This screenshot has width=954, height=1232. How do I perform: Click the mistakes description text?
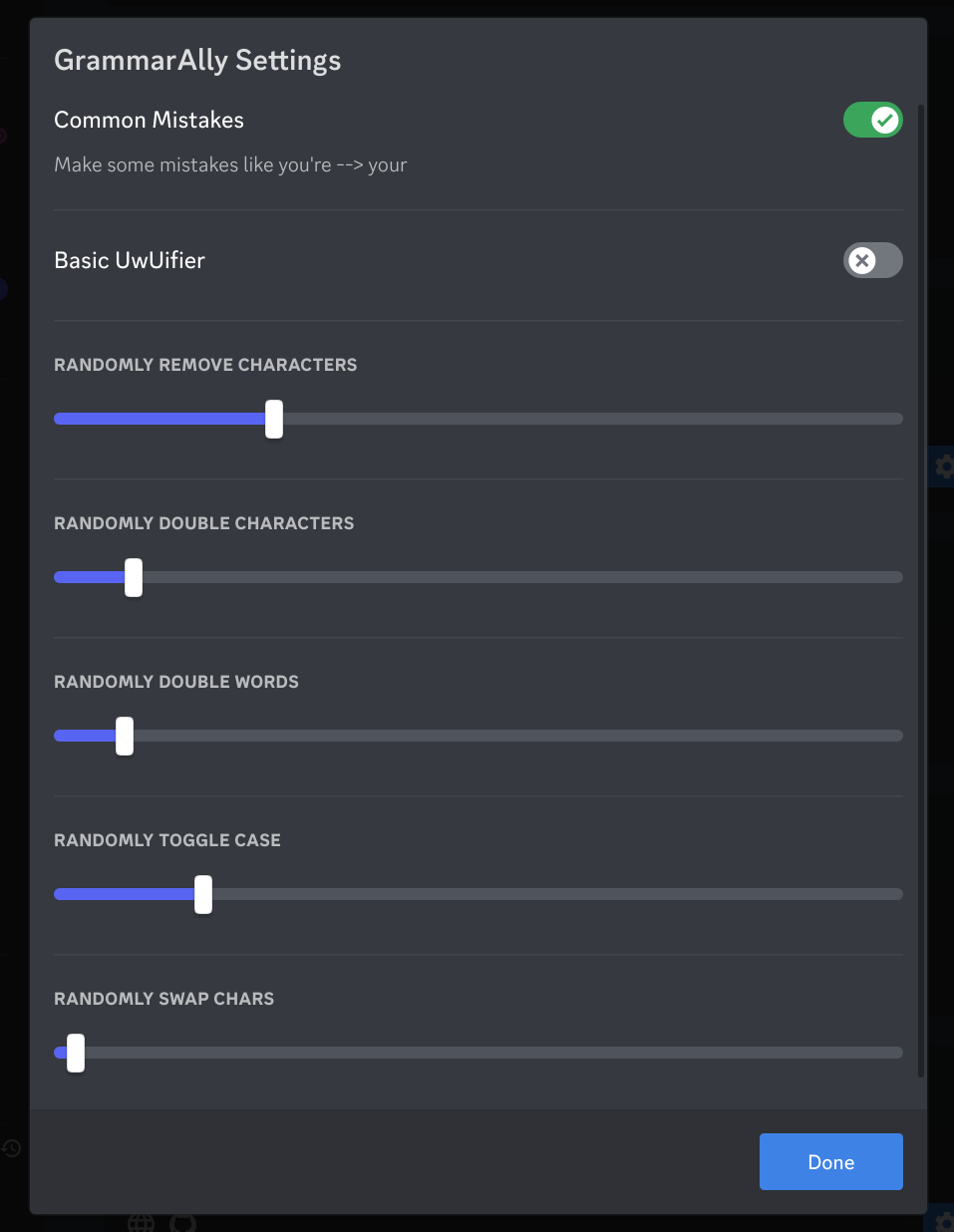tap(230, 164)
